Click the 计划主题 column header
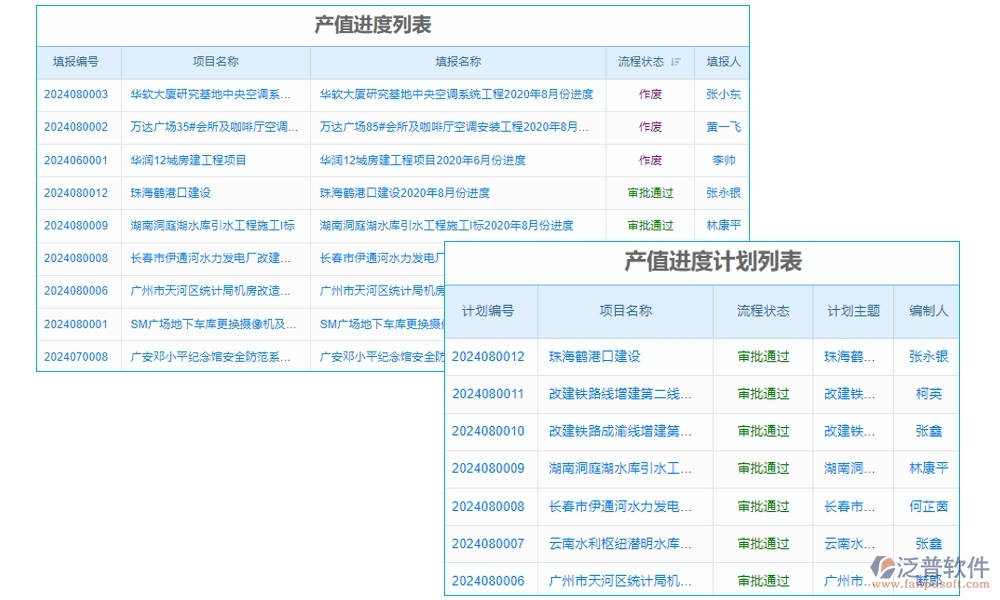The width and height of the screenshot is (1000, 600). pos(851,311)
